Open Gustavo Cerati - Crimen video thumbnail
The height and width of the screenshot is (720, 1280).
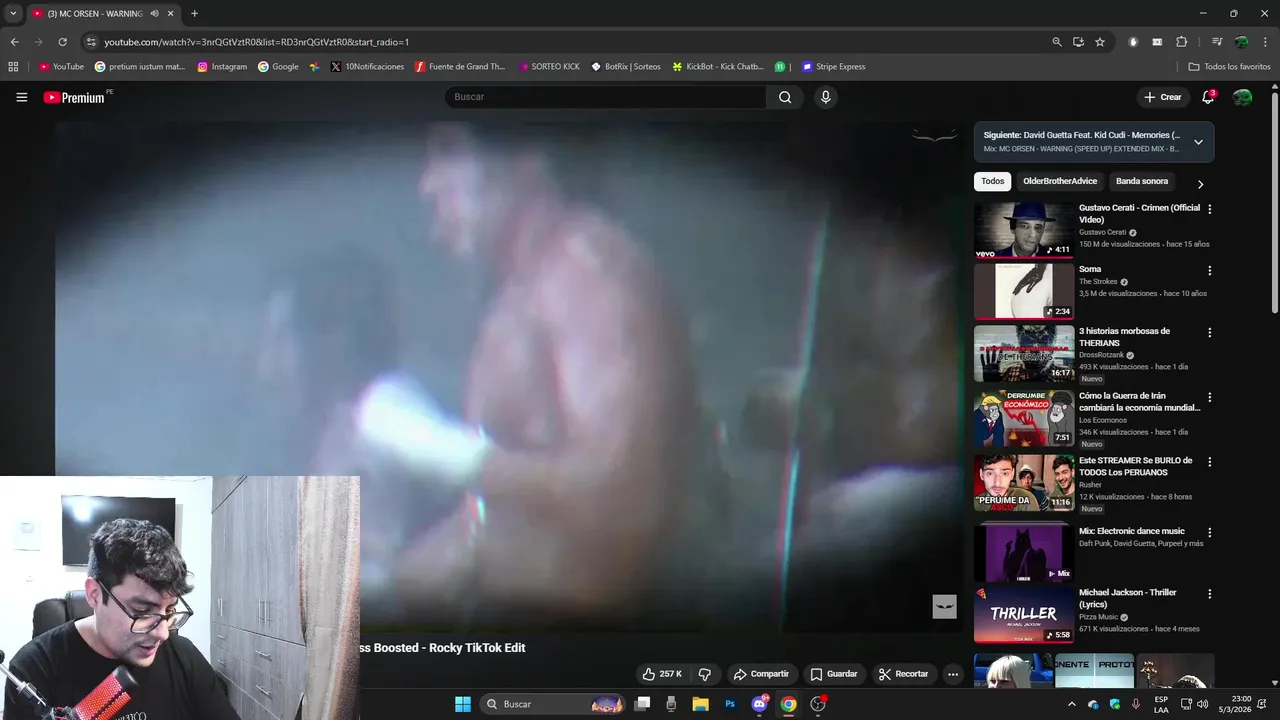pos(1024,230)
